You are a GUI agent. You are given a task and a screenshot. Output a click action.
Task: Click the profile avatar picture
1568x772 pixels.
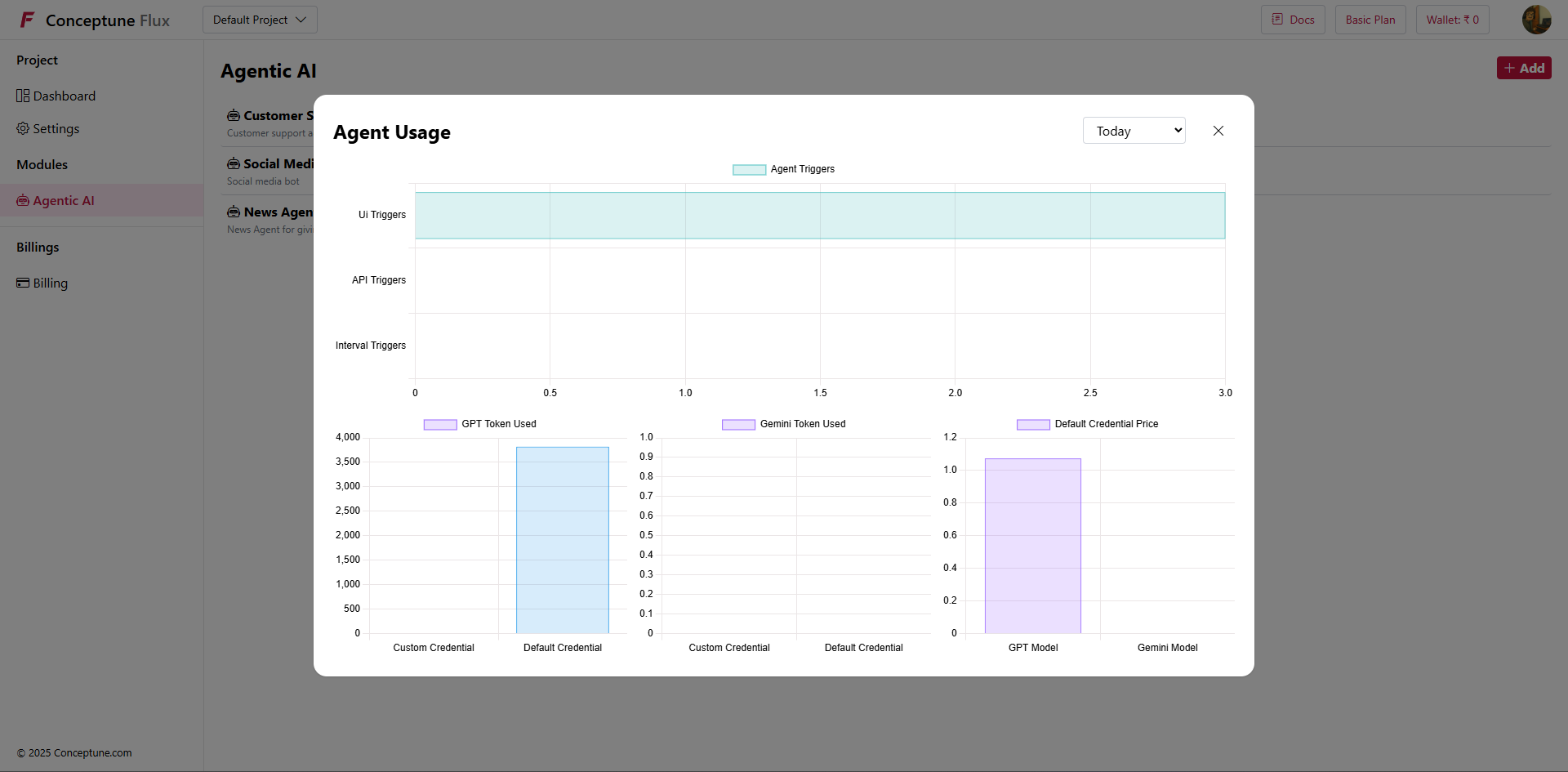click(1537, 19)
